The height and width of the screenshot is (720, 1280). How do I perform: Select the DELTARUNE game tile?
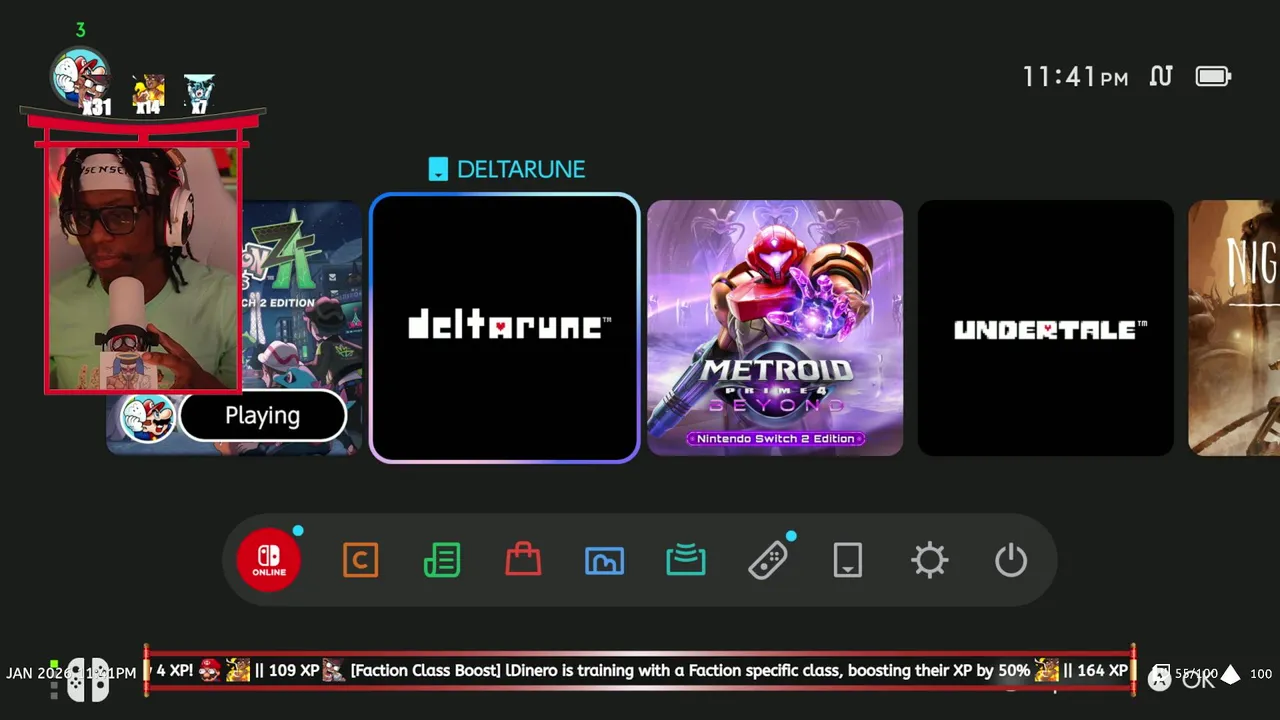(x=505, y=328)
